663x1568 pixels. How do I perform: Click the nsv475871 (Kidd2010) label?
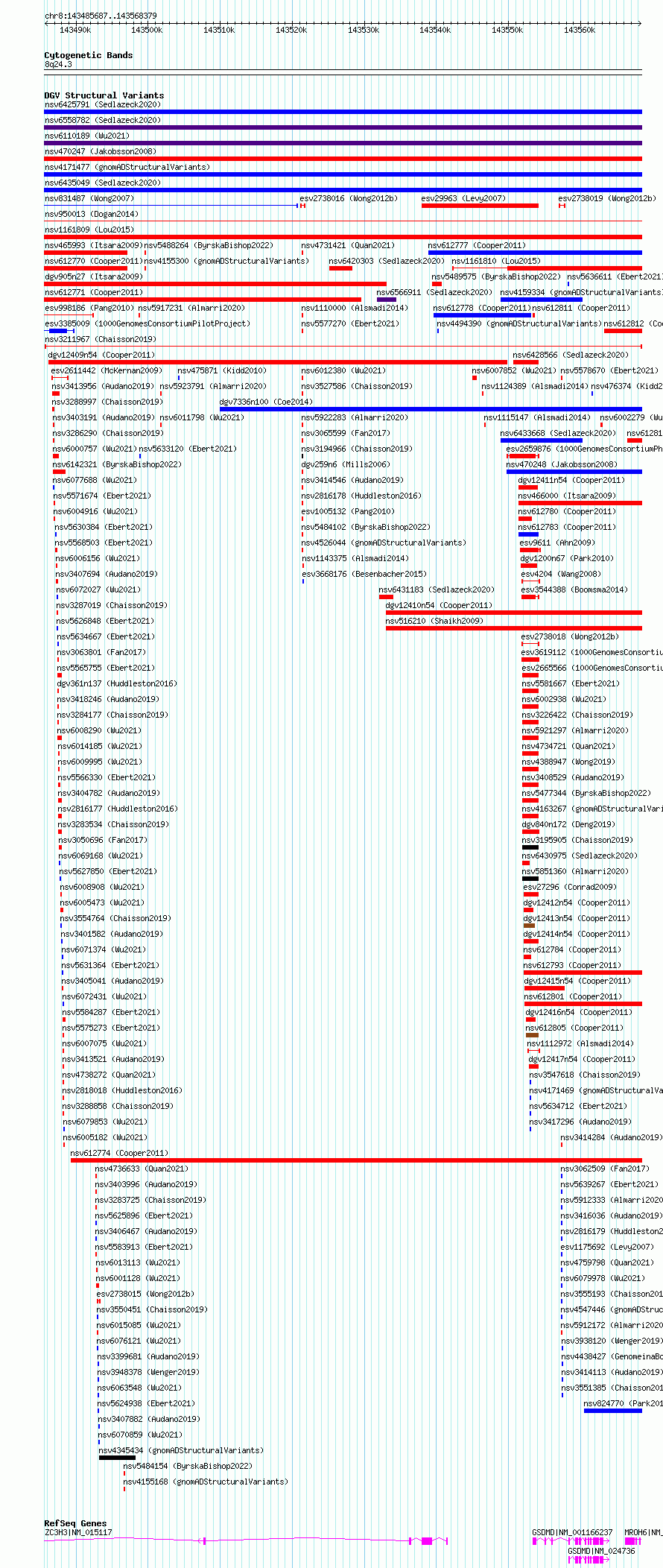pyautogui.click(x=222, y=370)
